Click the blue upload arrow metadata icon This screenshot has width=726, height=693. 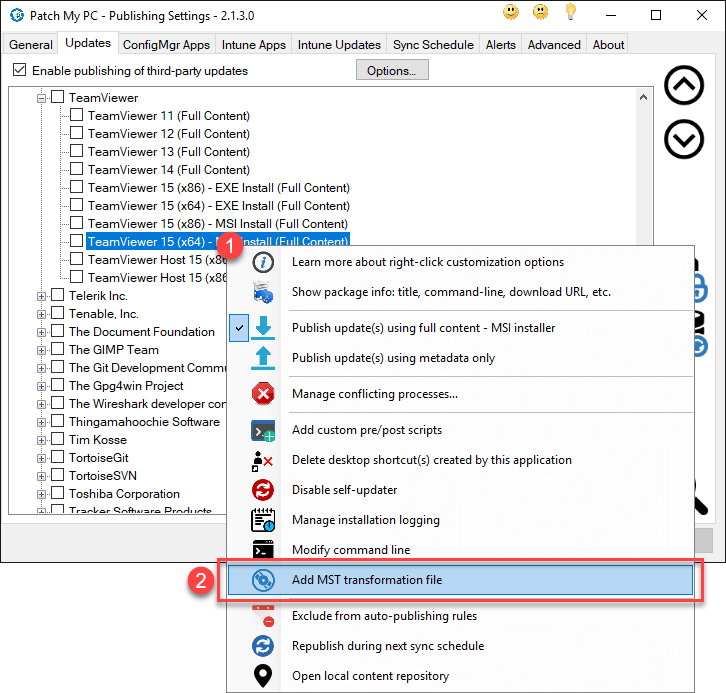(x=263, y=358)
